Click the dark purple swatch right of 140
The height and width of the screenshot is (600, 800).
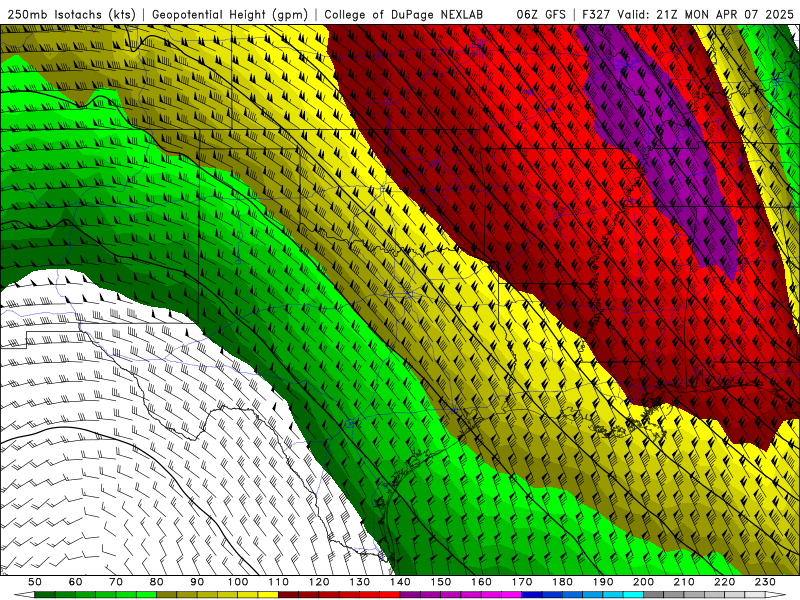[410, 595]
